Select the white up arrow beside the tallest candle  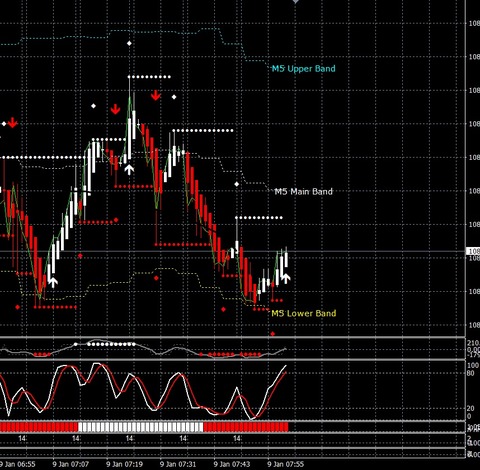(129, 169)
